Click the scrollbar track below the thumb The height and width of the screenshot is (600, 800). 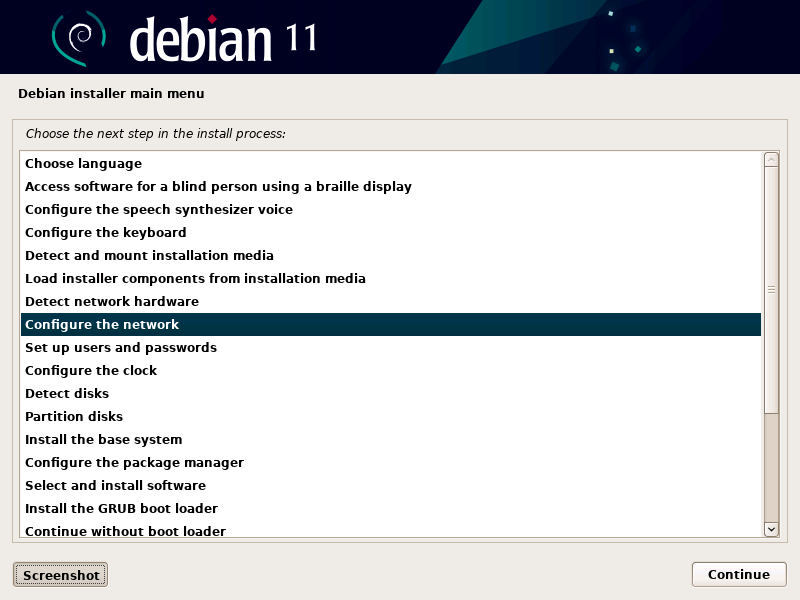tap(771, 467)
